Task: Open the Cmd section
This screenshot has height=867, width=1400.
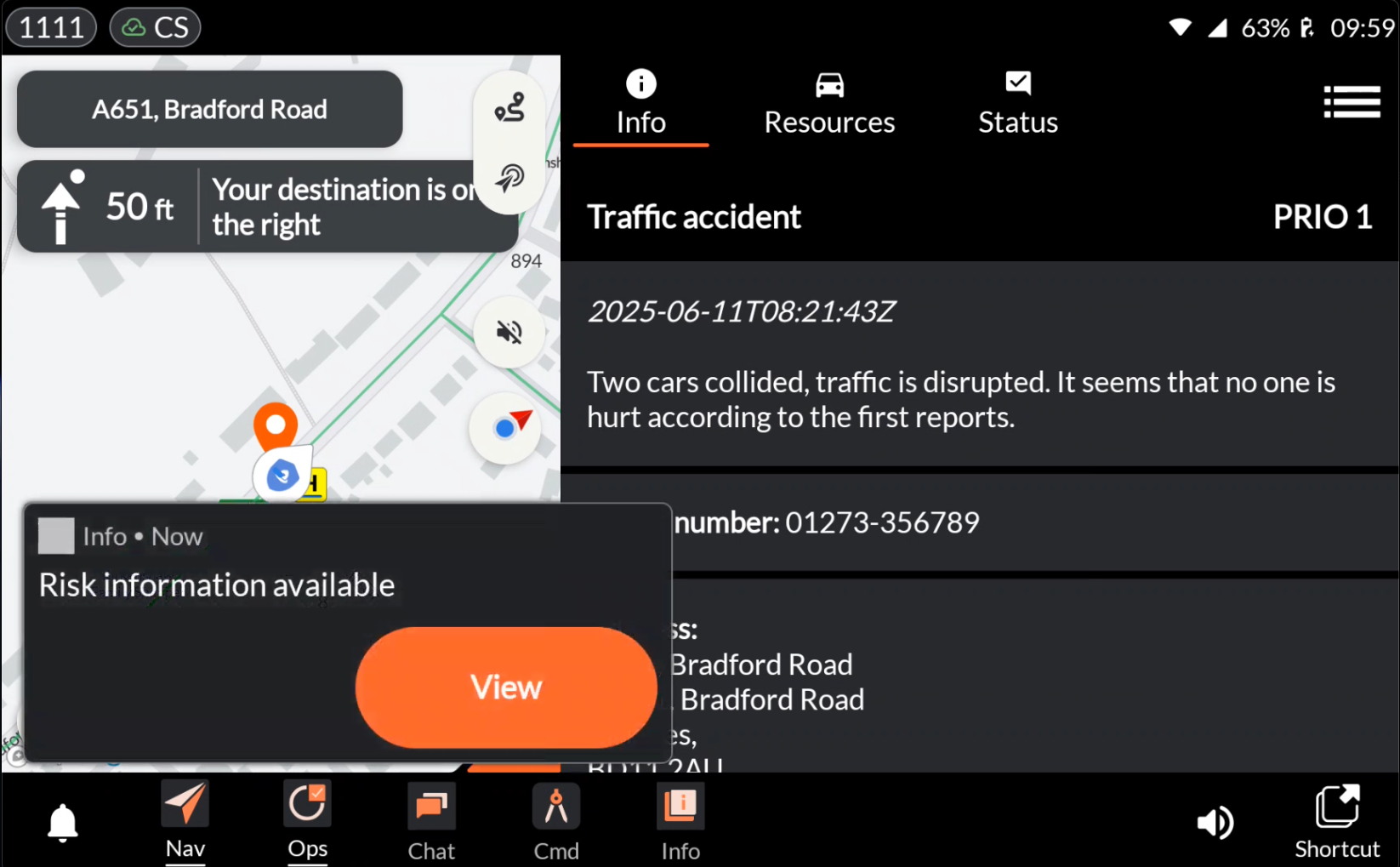Action: 556,821
